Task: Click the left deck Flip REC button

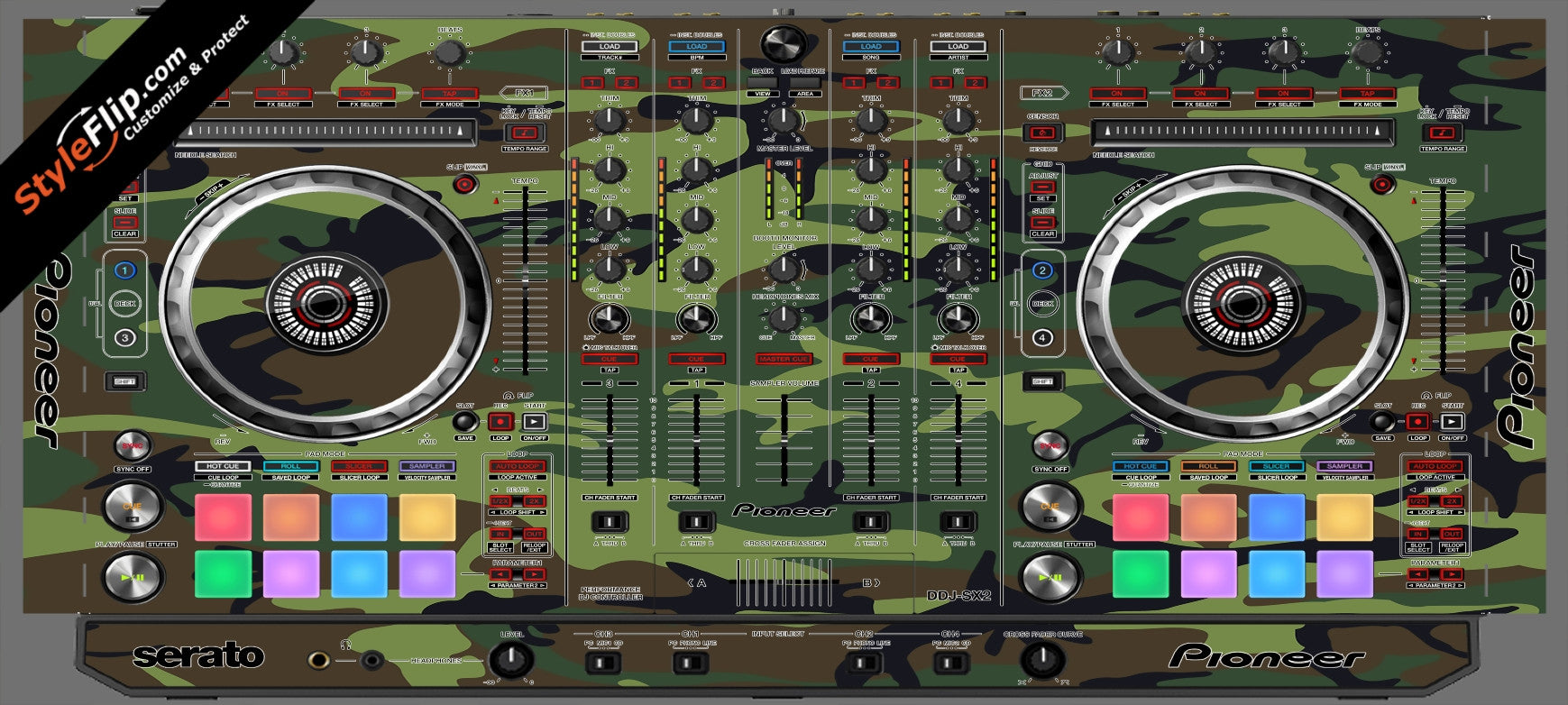Action: 500,421
